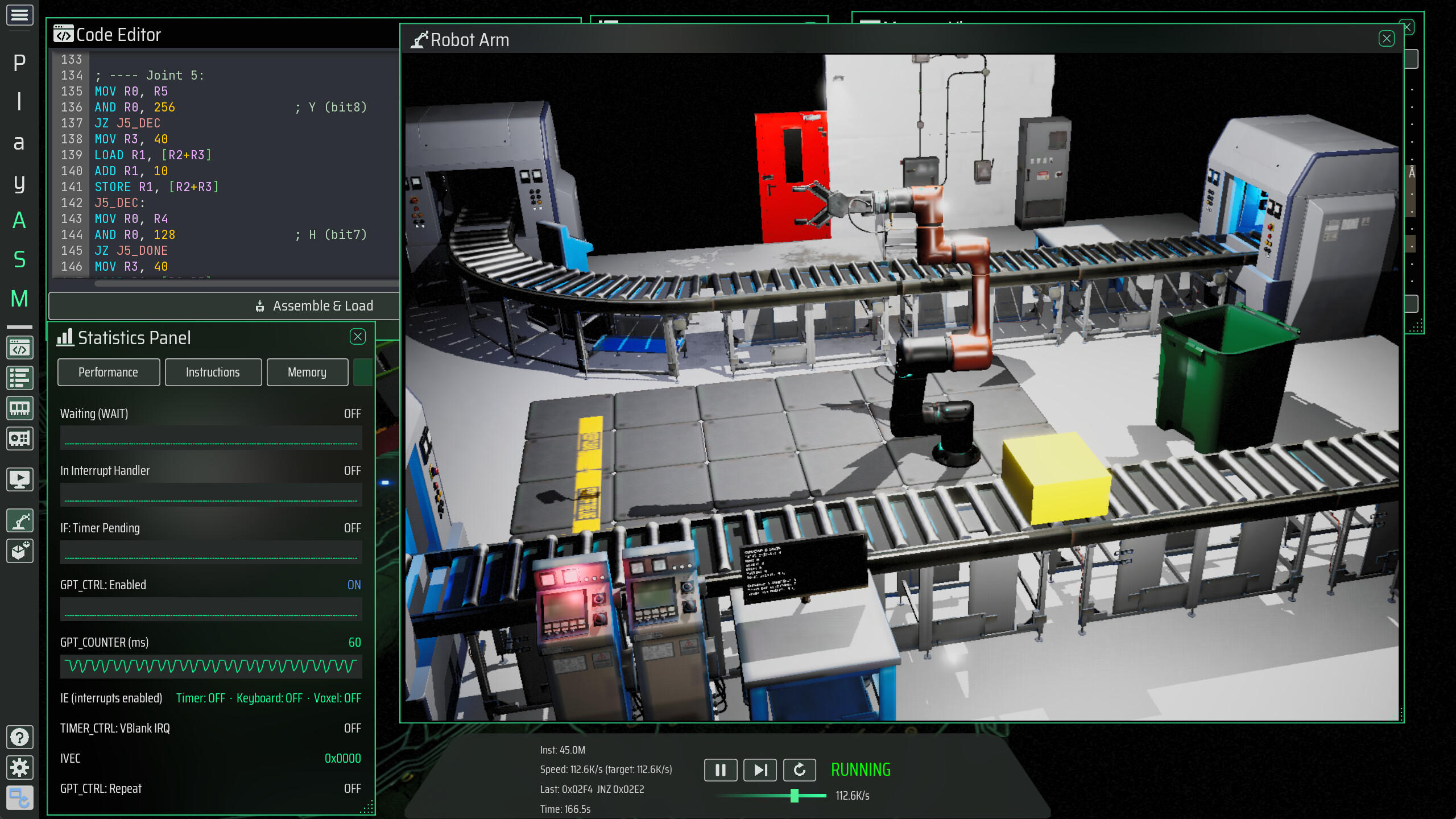Screen dimensions: 1456x819
Task: Click the Statistics Panel resize grip
Action: point(368,807)
